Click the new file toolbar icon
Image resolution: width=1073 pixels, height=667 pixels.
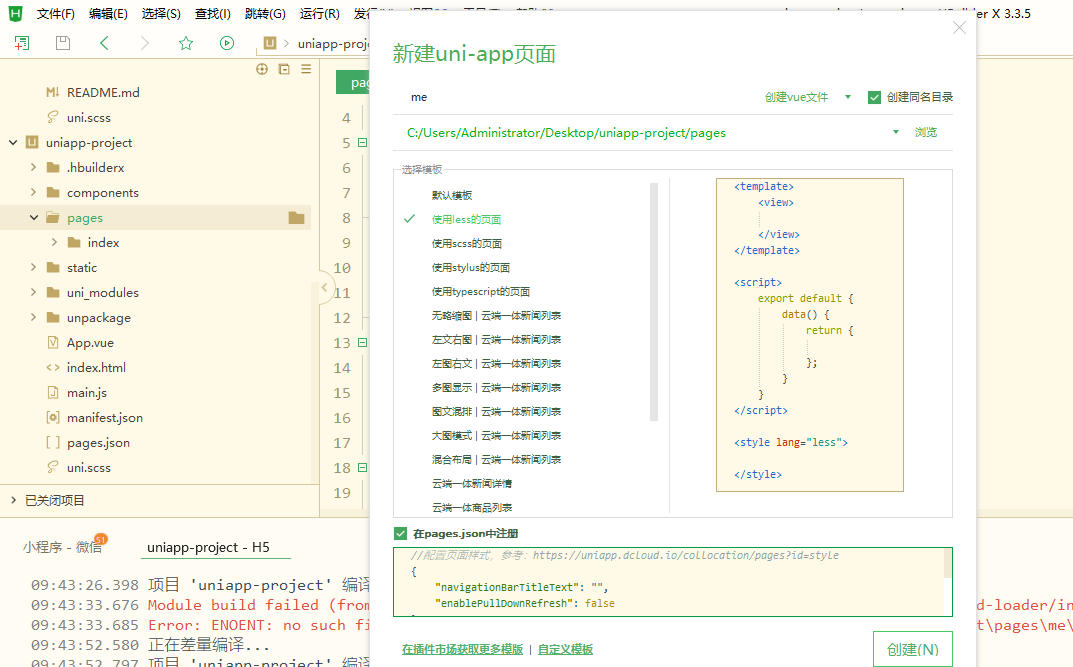[x=22, y=43]
